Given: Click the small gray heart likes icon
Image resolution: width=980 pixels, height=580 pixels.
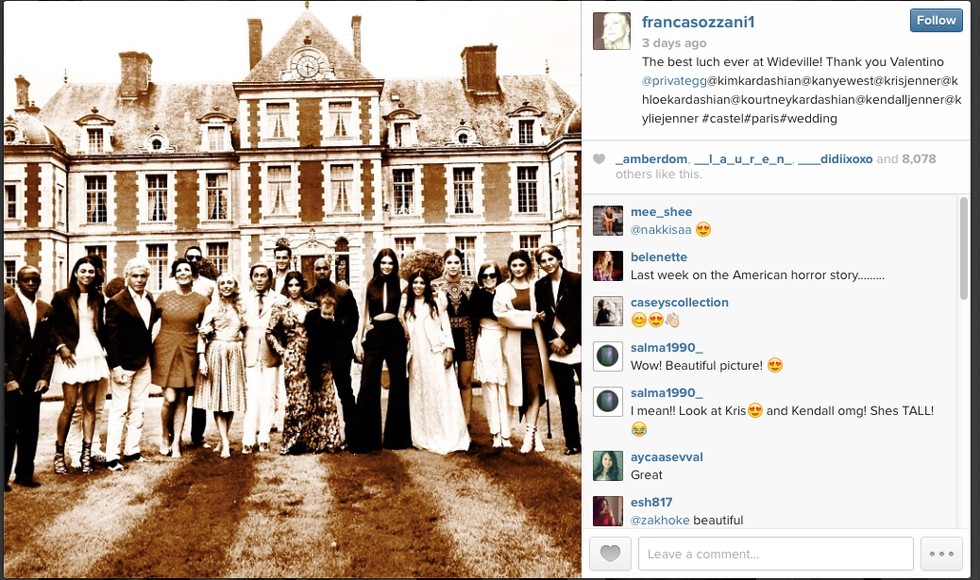Looking at the screenshot, I should click(599, 159).
